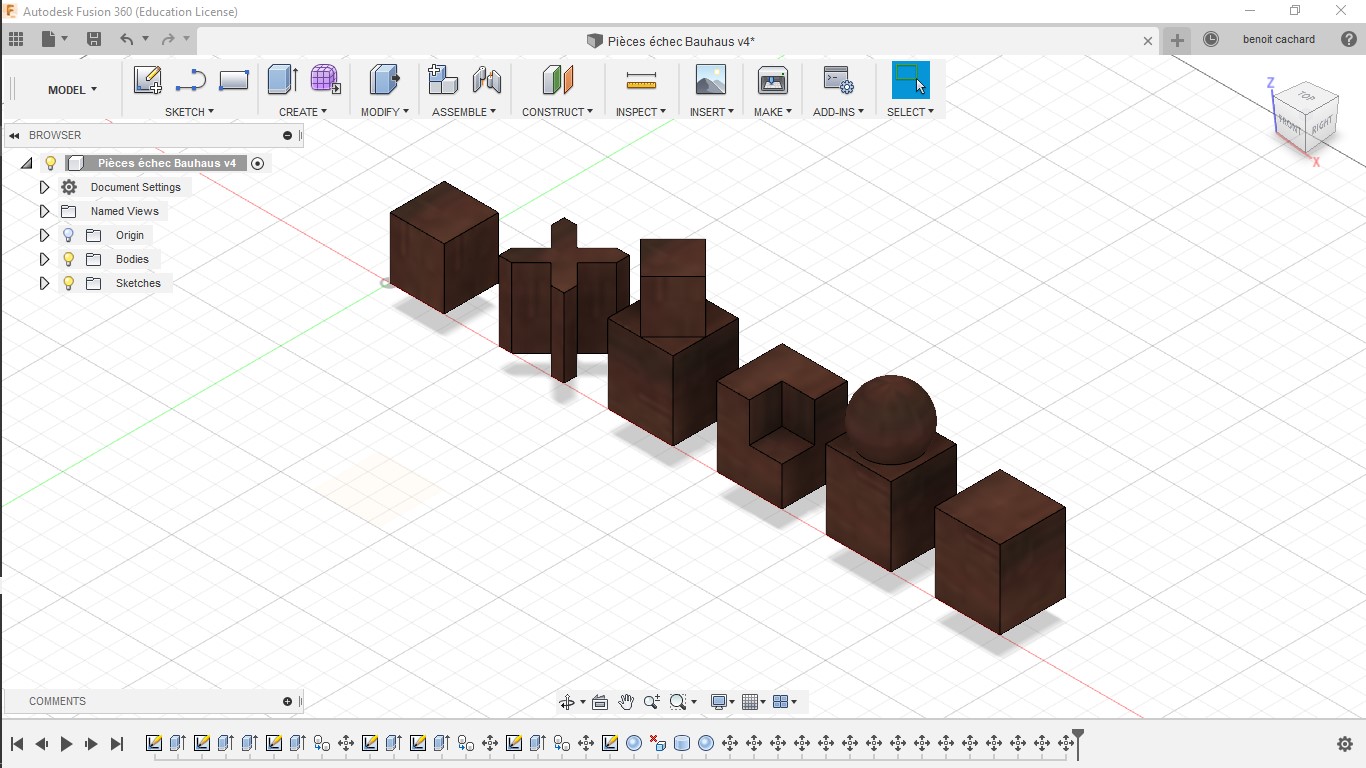Open benoit cachard account menu
Image resolution: width=1366 pixels, height=768 pixels.
tap(1279, 39)
